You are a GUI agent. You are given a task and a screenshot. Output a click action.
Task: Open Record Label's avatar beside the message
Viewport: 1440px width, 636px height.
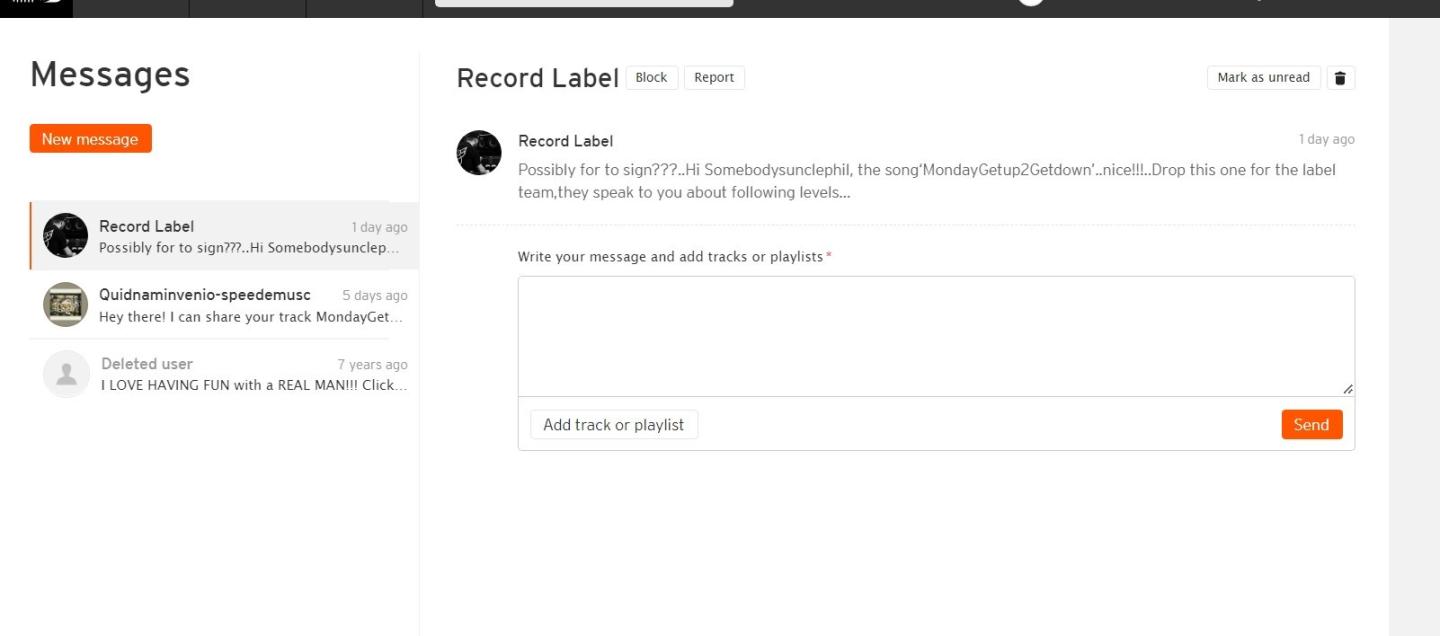(x=479, y=153)
